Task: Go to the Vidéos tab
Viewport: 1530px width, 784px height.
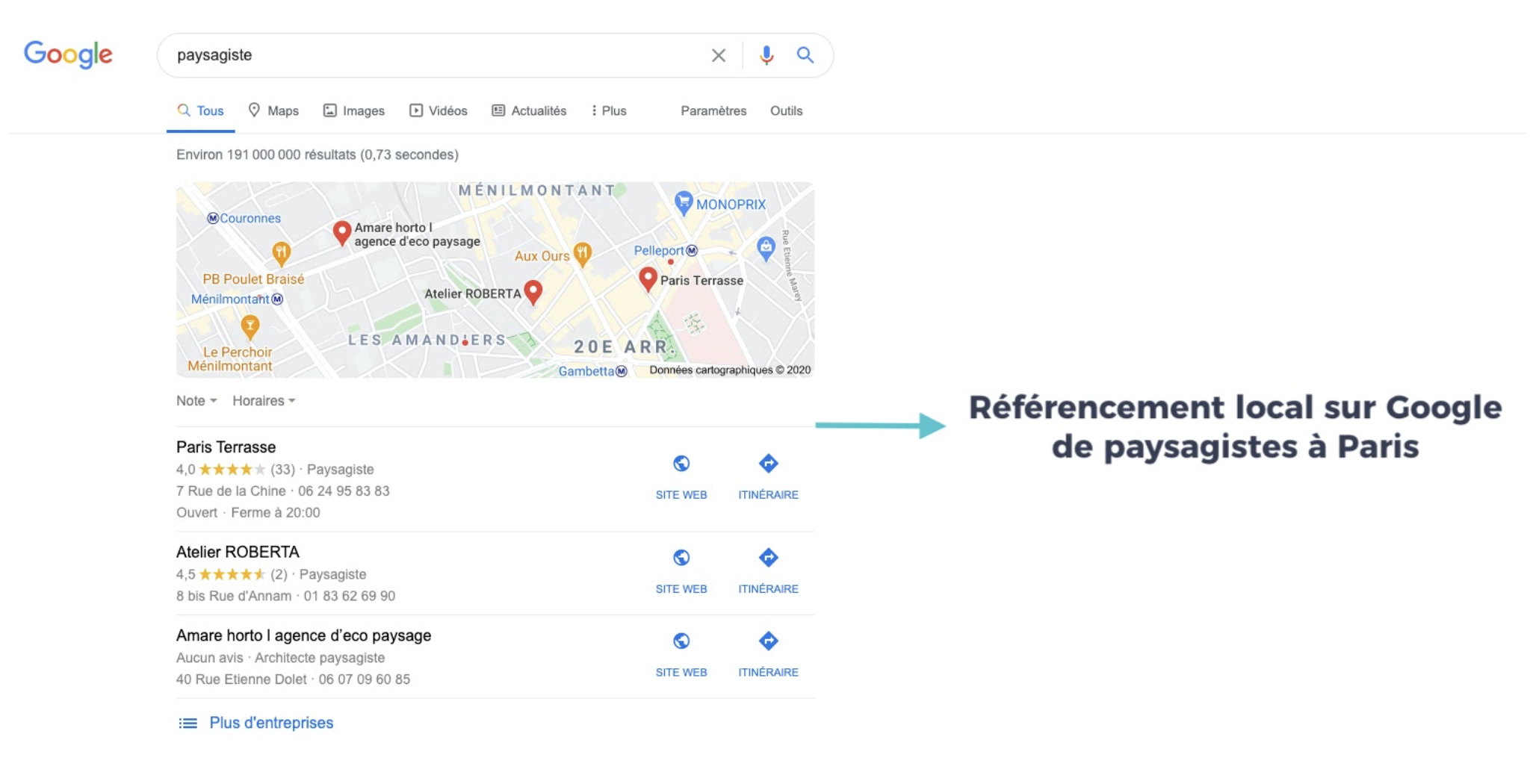Action: 439,111
